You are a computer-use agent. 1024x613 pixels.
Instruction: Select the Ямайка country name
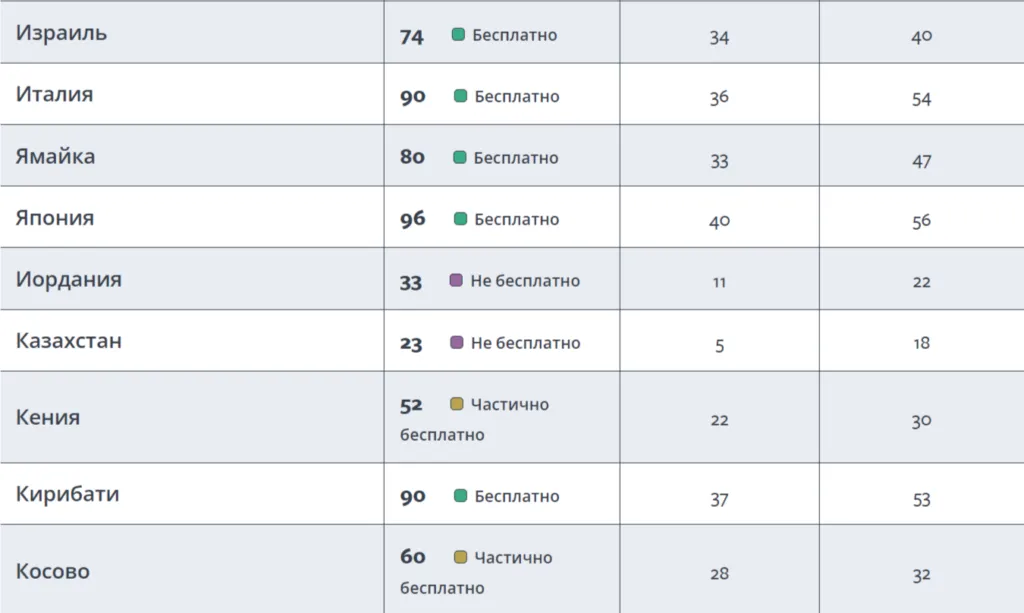(55, 156)
